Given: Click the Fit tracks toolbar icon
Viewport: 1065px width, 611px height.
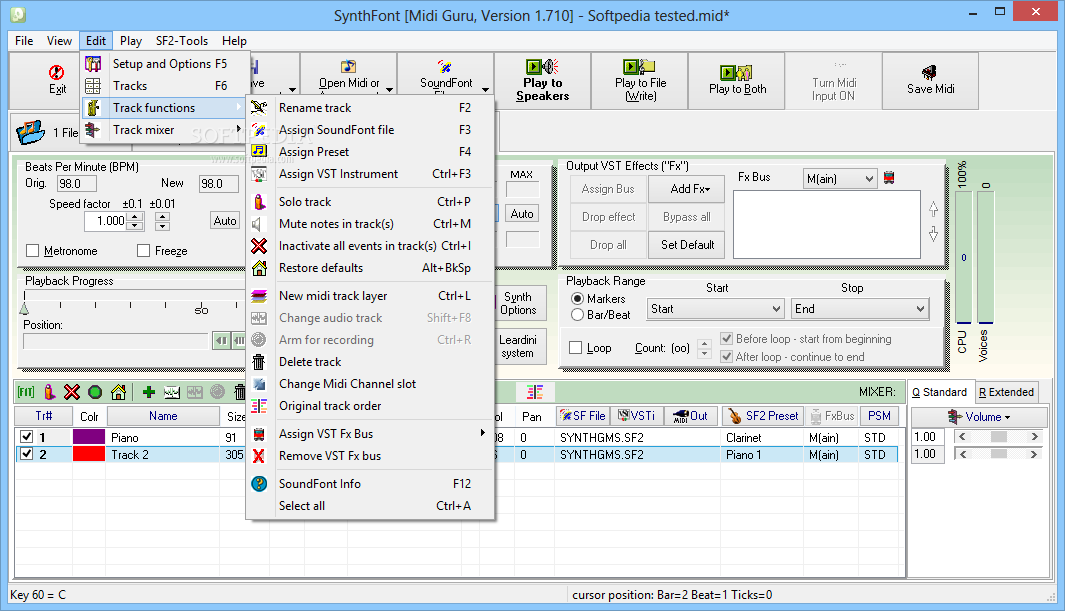Looking at the screenshot, I should [x=26, y=392].
